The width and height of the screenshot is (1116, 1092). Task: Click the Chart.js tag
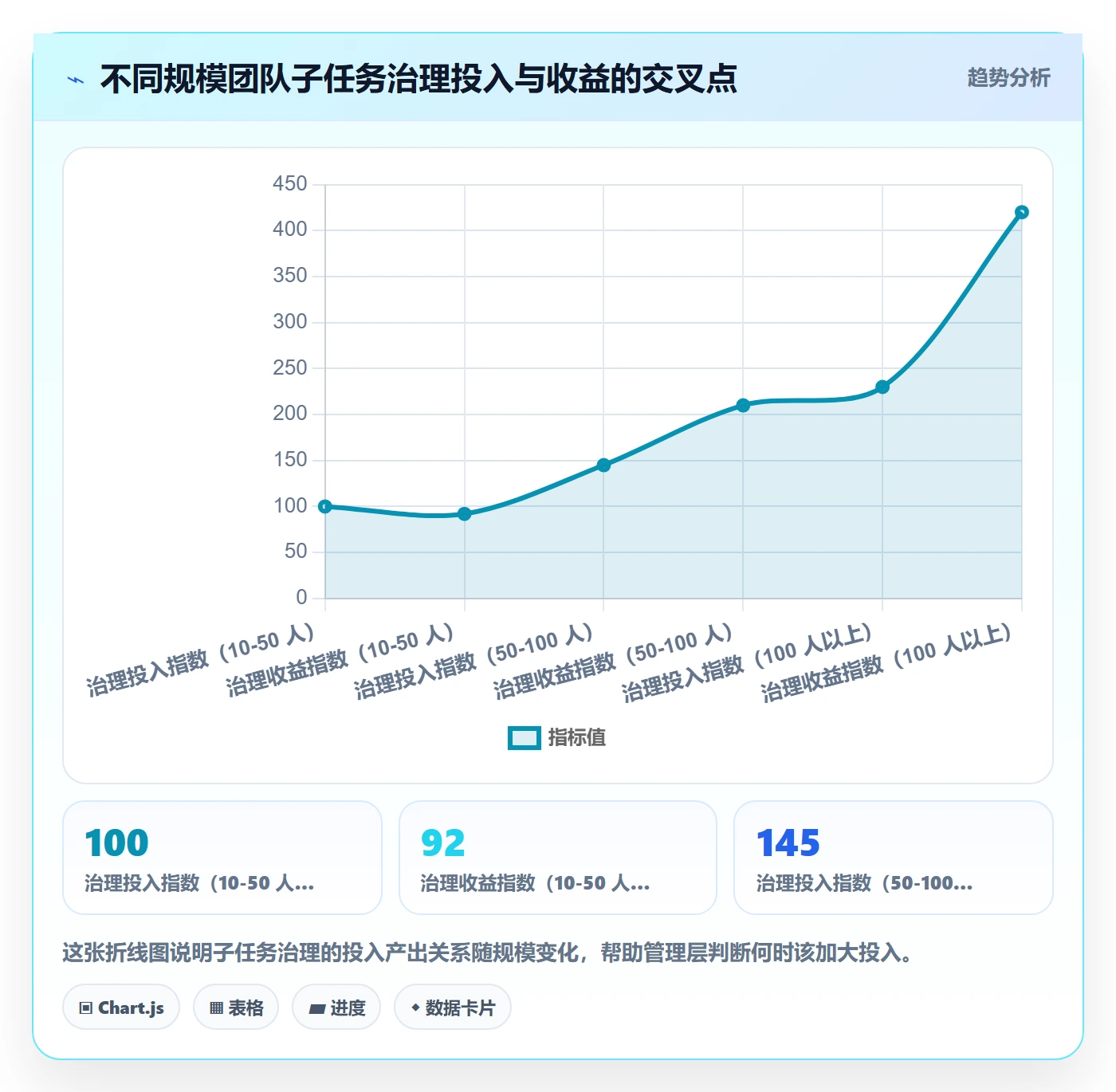click(x=121, y=1008)
